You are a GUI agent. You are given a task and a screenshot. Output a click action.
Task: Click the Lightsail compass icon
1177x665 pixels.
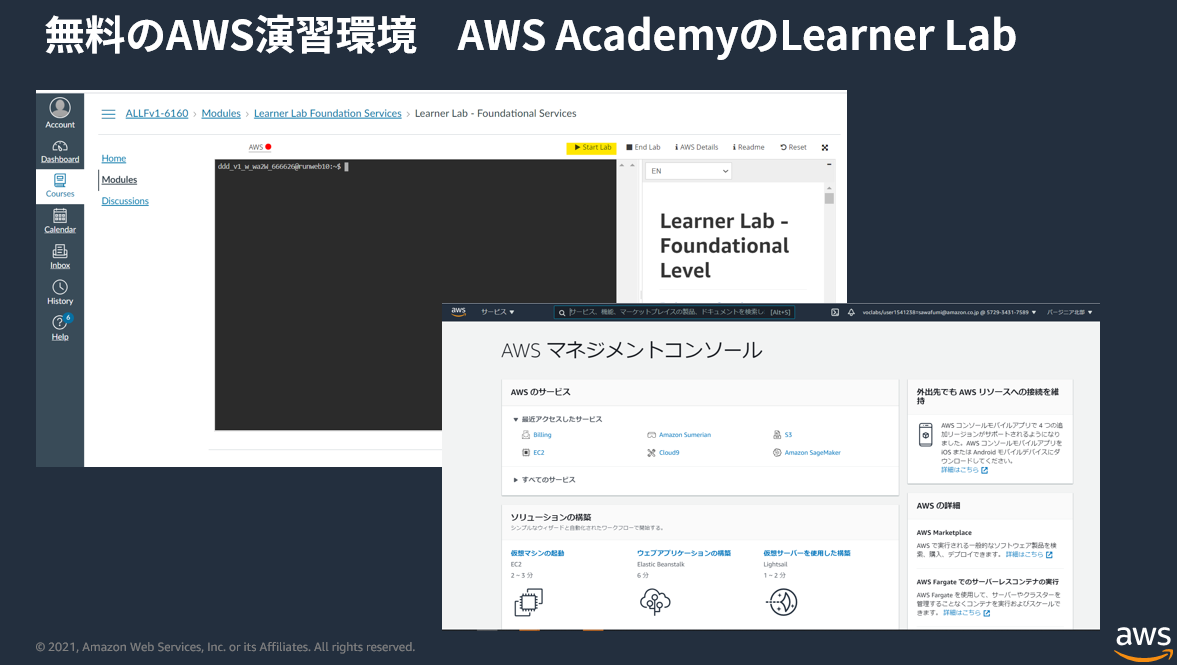coord(782,602)
